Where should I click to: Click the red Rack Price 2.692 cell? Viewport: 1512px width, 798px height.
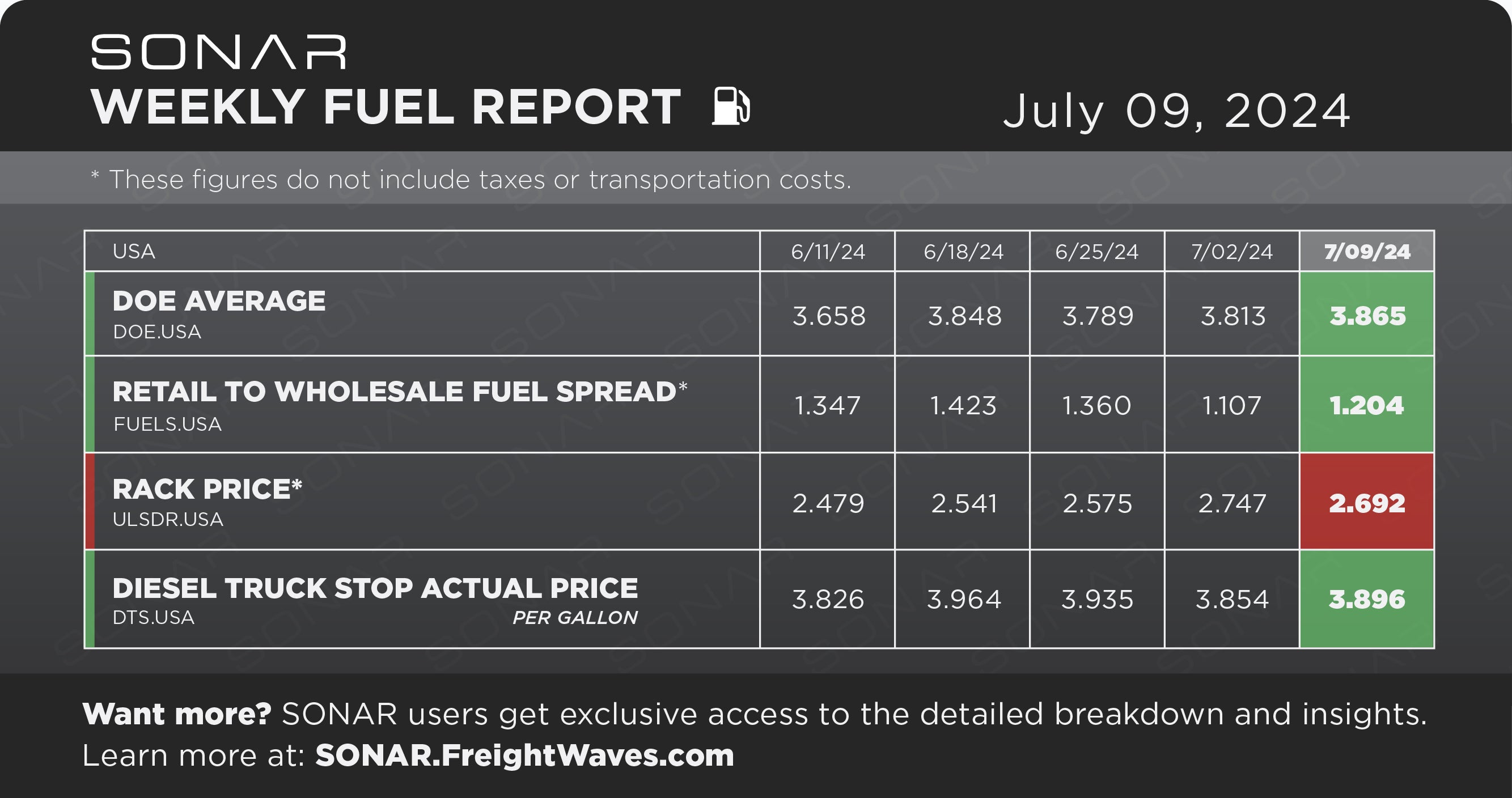pos(1366,502)
